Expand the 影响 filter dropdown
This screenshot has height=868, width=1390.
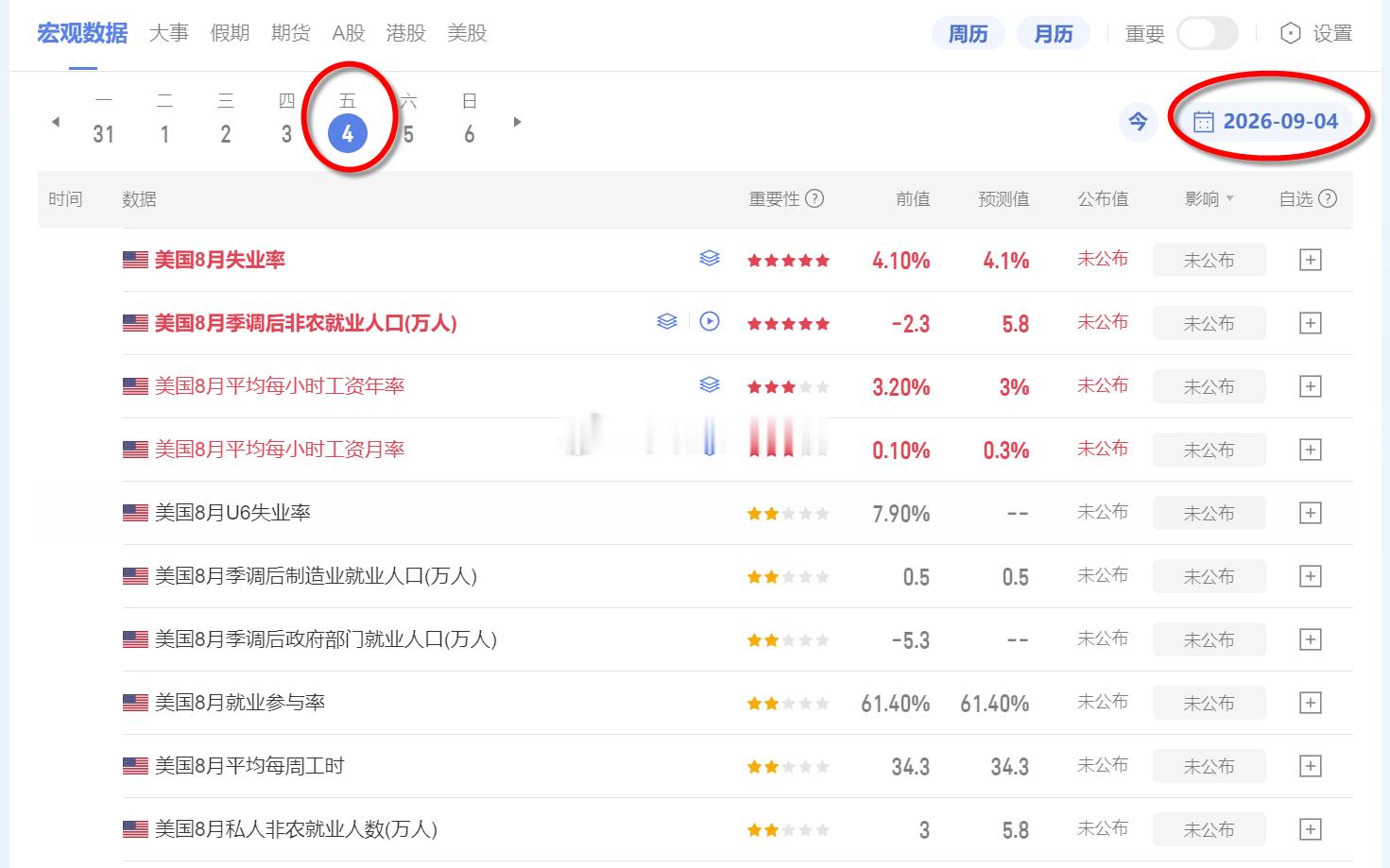[1210, 198]
